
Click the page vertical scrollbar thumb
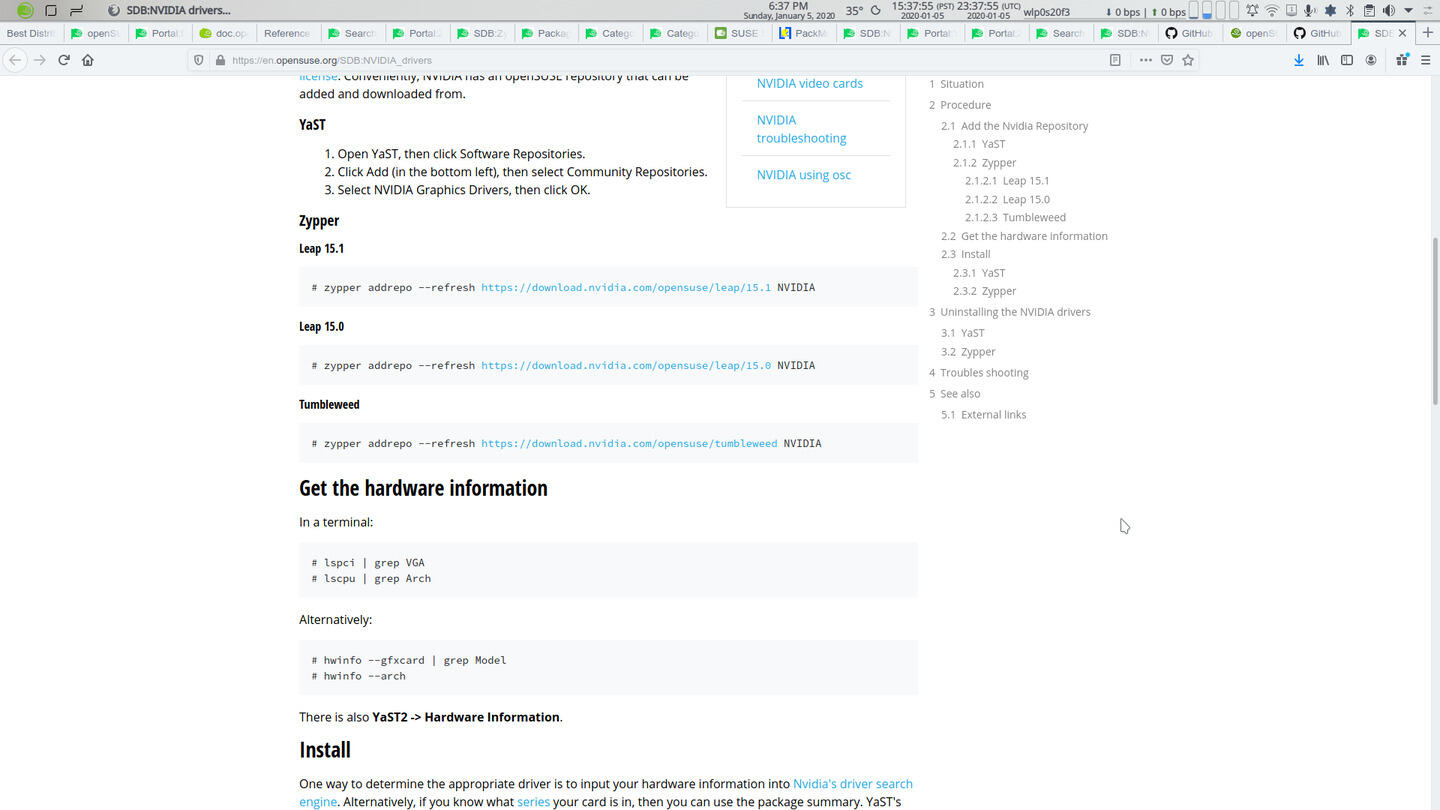[1435, 321]
